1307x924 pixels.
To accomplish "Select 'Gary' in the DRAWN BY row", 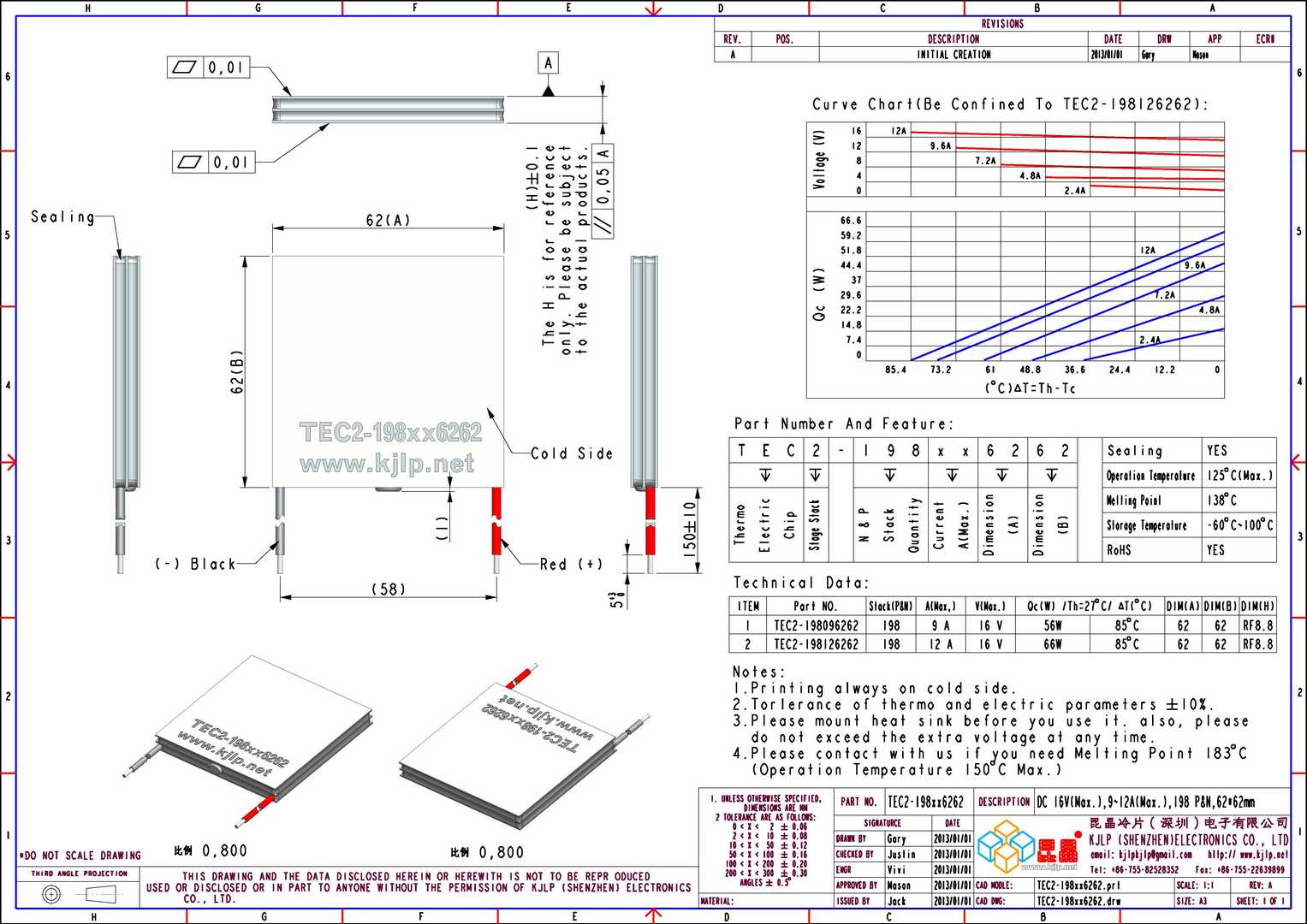I will tap(896, 838).
